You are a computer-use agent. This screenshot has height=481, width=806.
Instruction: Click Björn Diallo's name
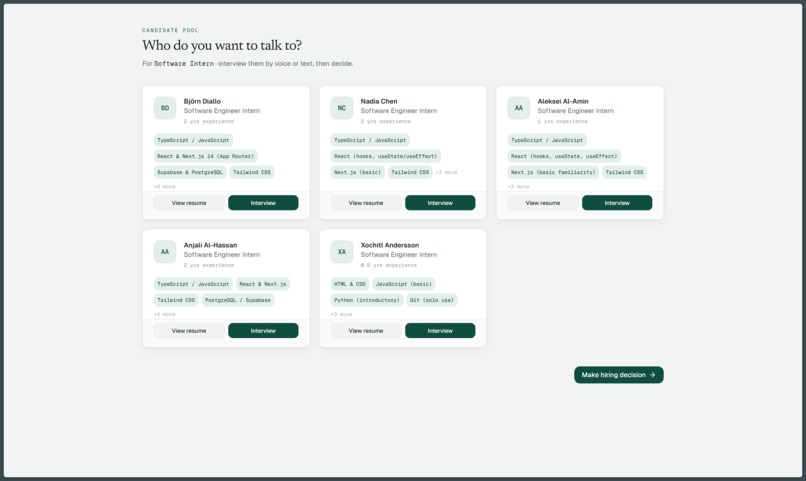point(202,101)
